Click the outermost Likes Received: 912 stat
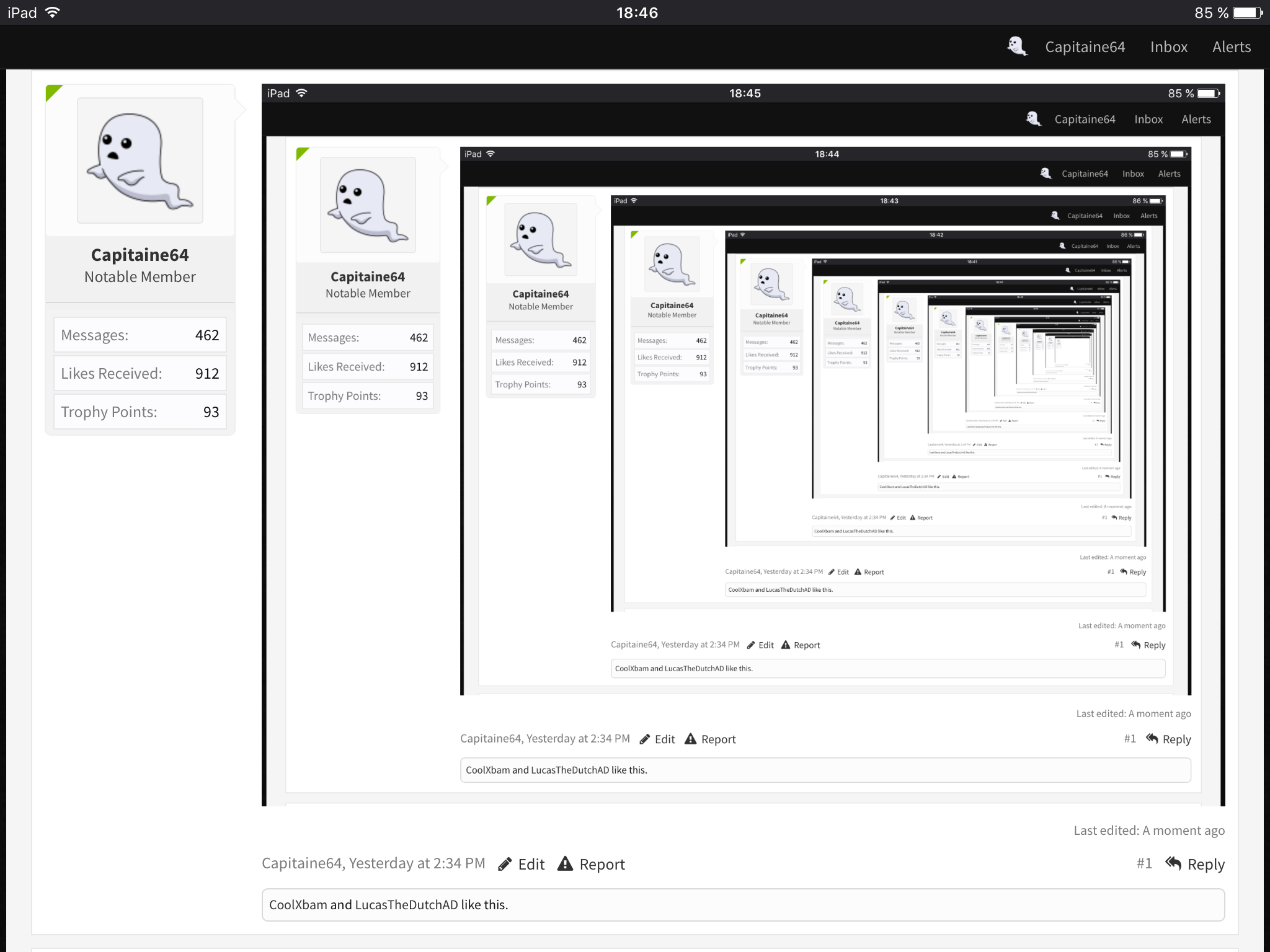Image resolution: width=1270 pixels, height=952 pixels. (140, 374)
